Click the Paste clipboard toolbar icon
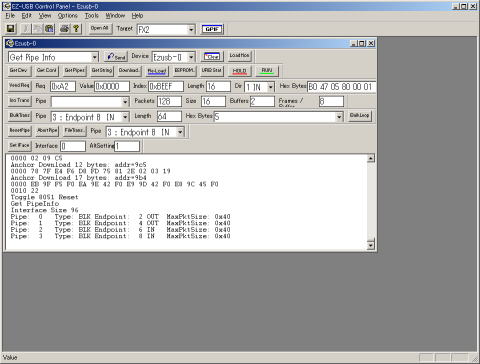Screen dimensions: 480x364 pos(49,29)
